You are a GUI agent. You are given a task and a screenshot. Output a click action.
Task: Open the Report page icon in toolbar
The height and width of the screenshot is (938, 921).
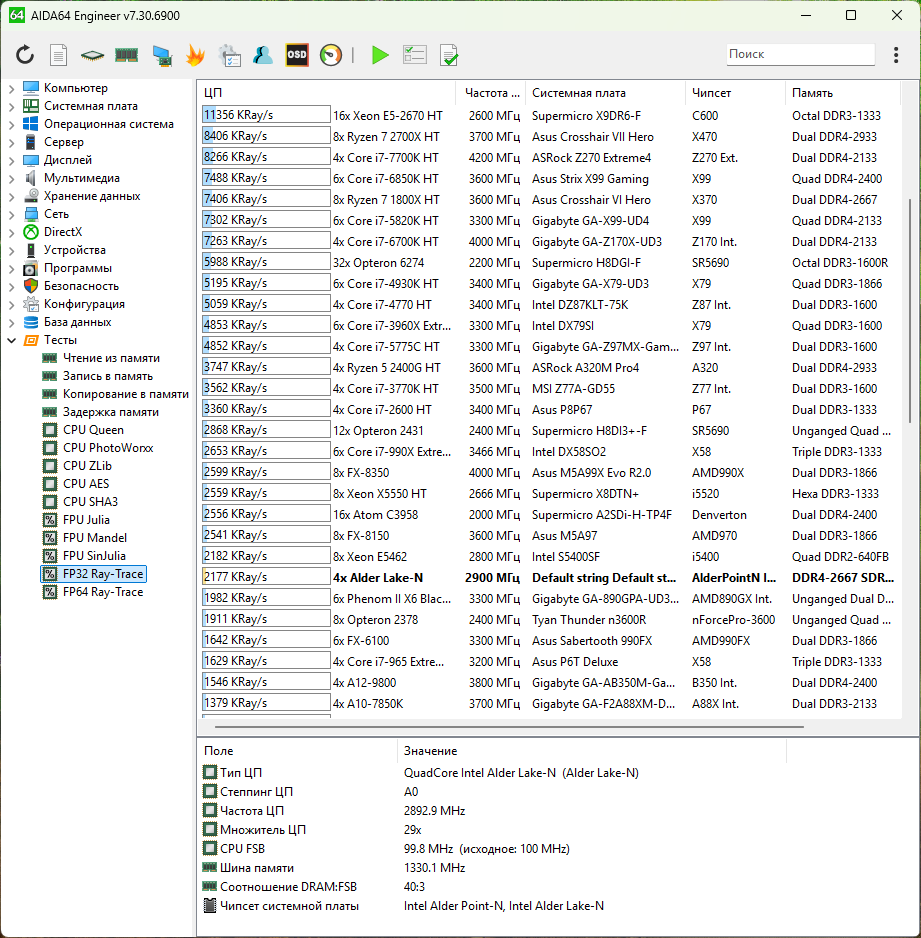pyautogui.click(x=59, y=55)
